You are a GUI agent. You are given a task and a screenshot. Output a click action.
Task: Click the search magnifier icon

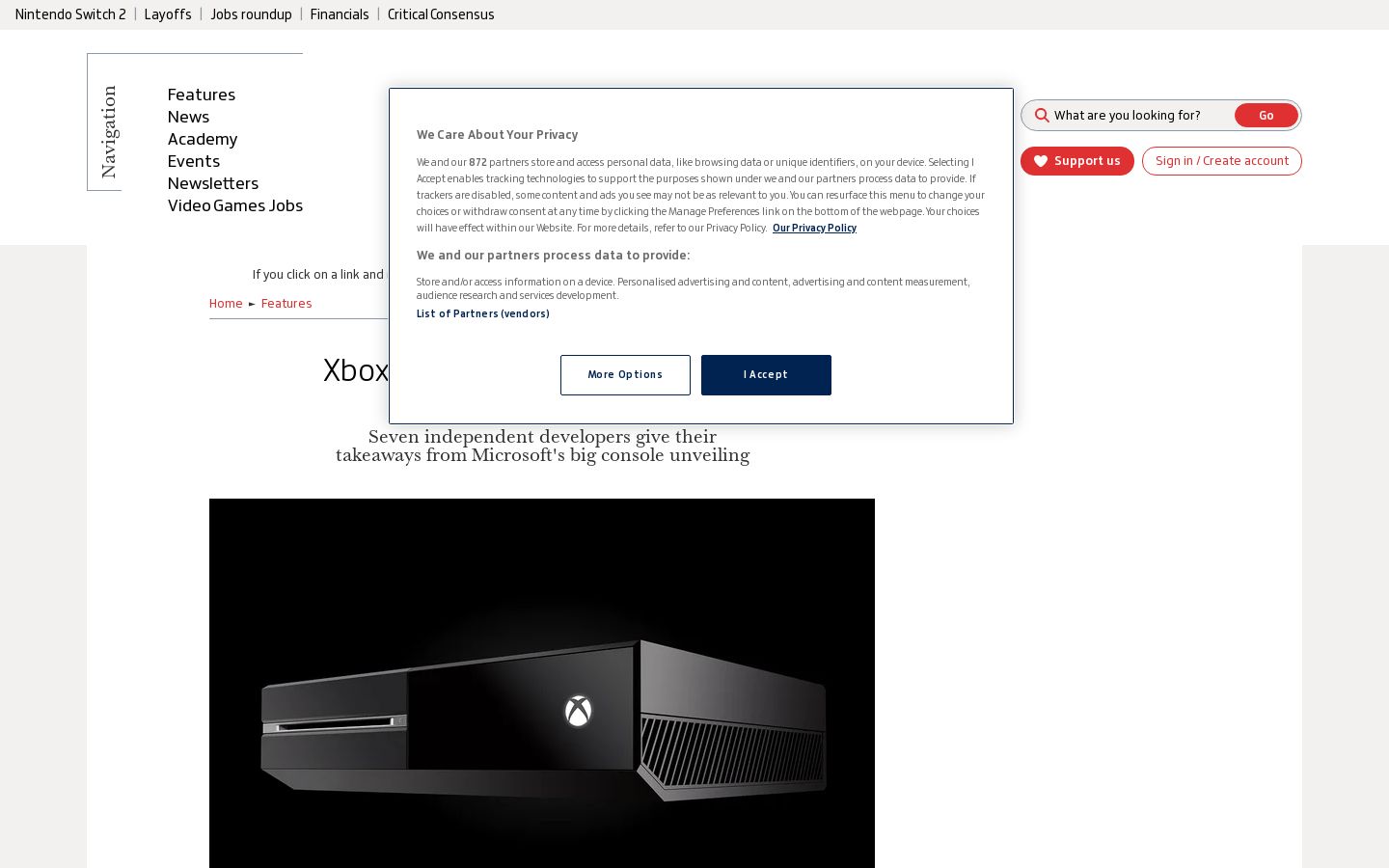(1042, 116)
